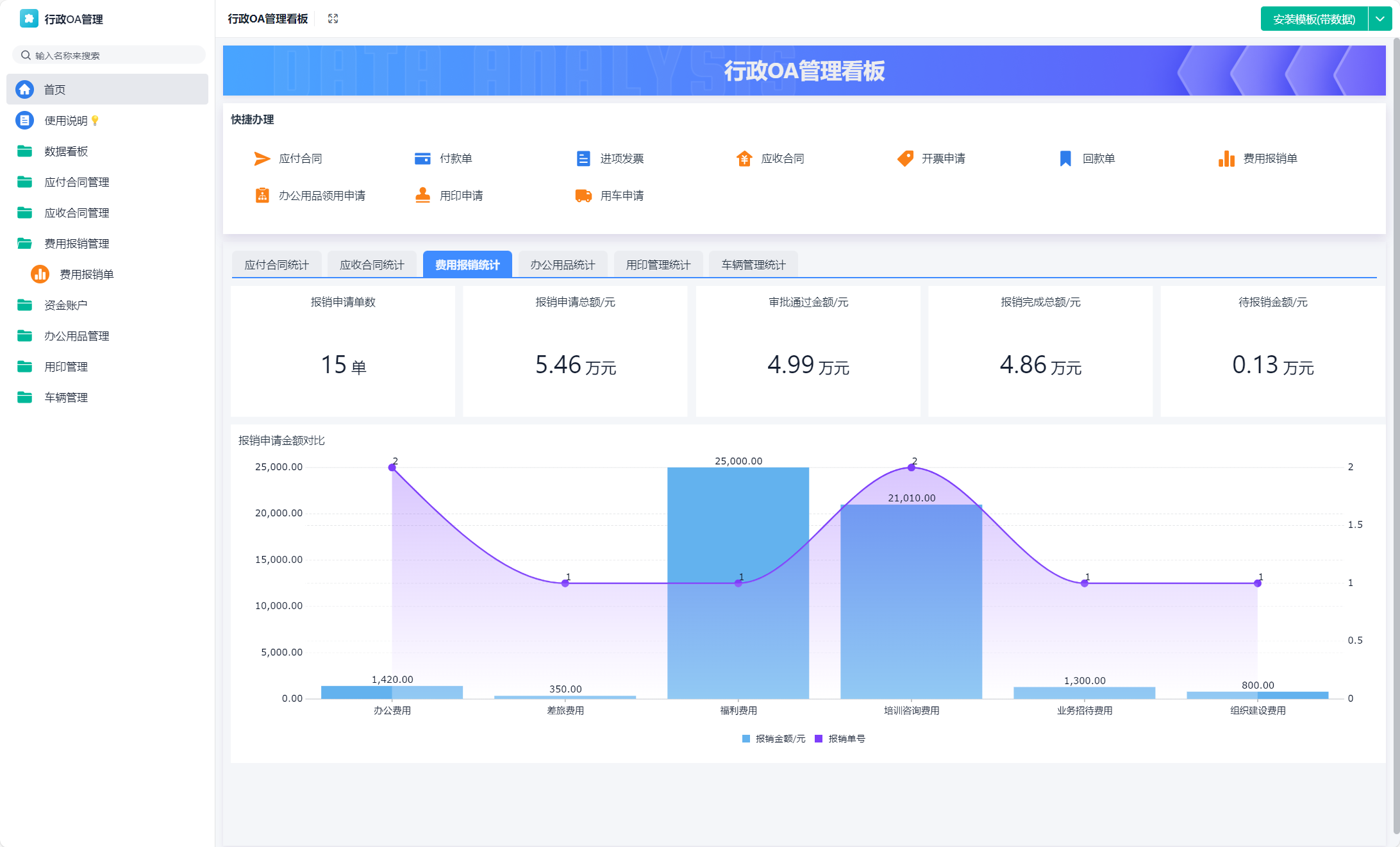The width and height of the screenshot is (1400, 847).
Task: Open the 用车申请 truck icon
Action: [583, 196]
